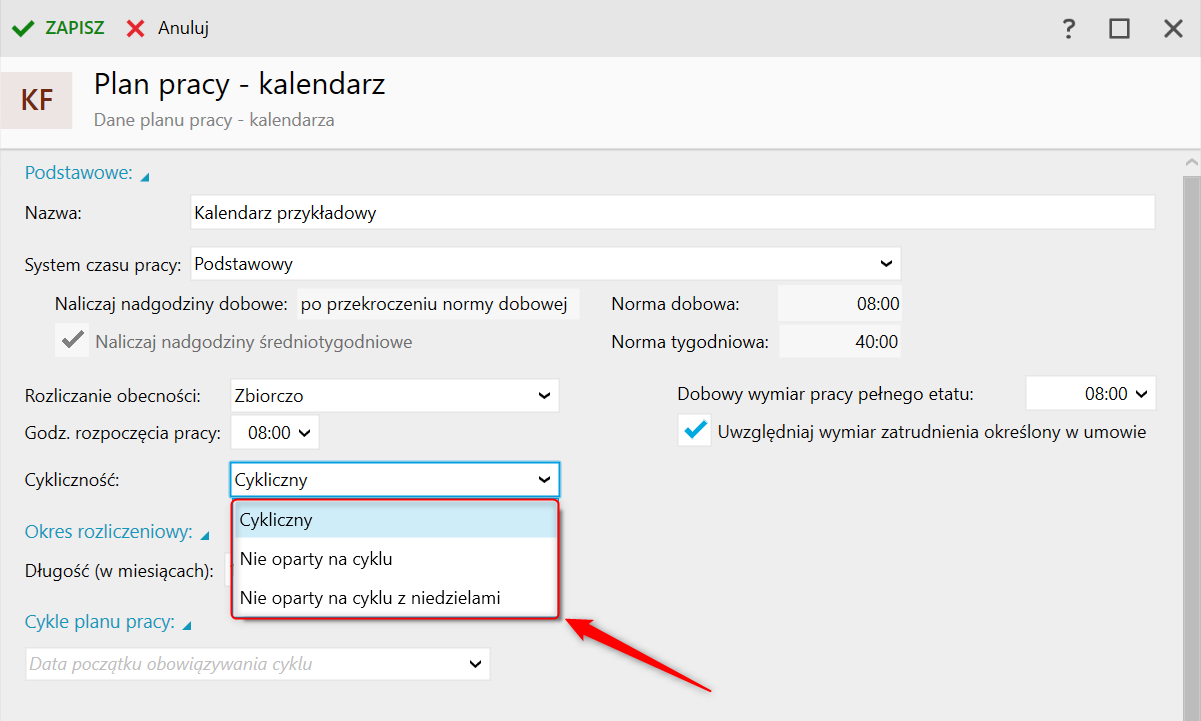Viewport: 1201px width, 721px height.
Task: Click into the Nazwa text field
Action: (x=672, y=213)
